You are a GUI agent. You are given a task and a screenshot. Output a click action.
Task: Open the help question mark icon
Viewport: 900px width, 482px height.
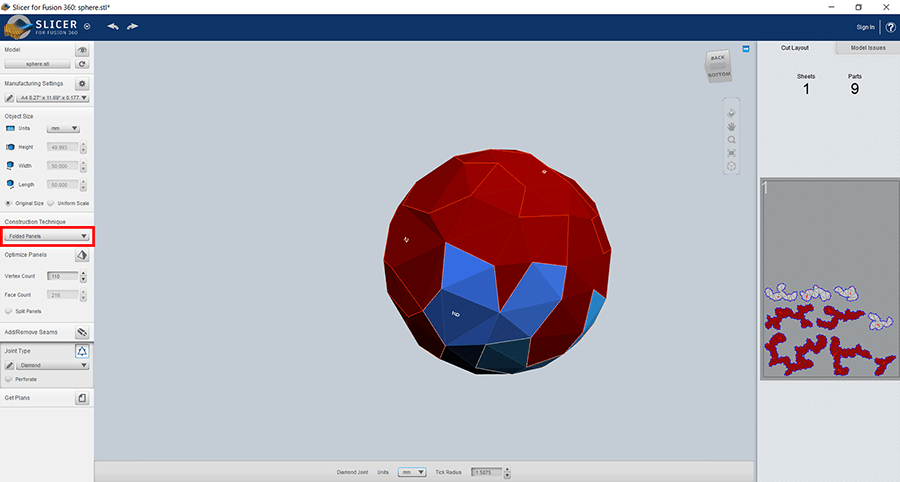[x=890, y=27]
